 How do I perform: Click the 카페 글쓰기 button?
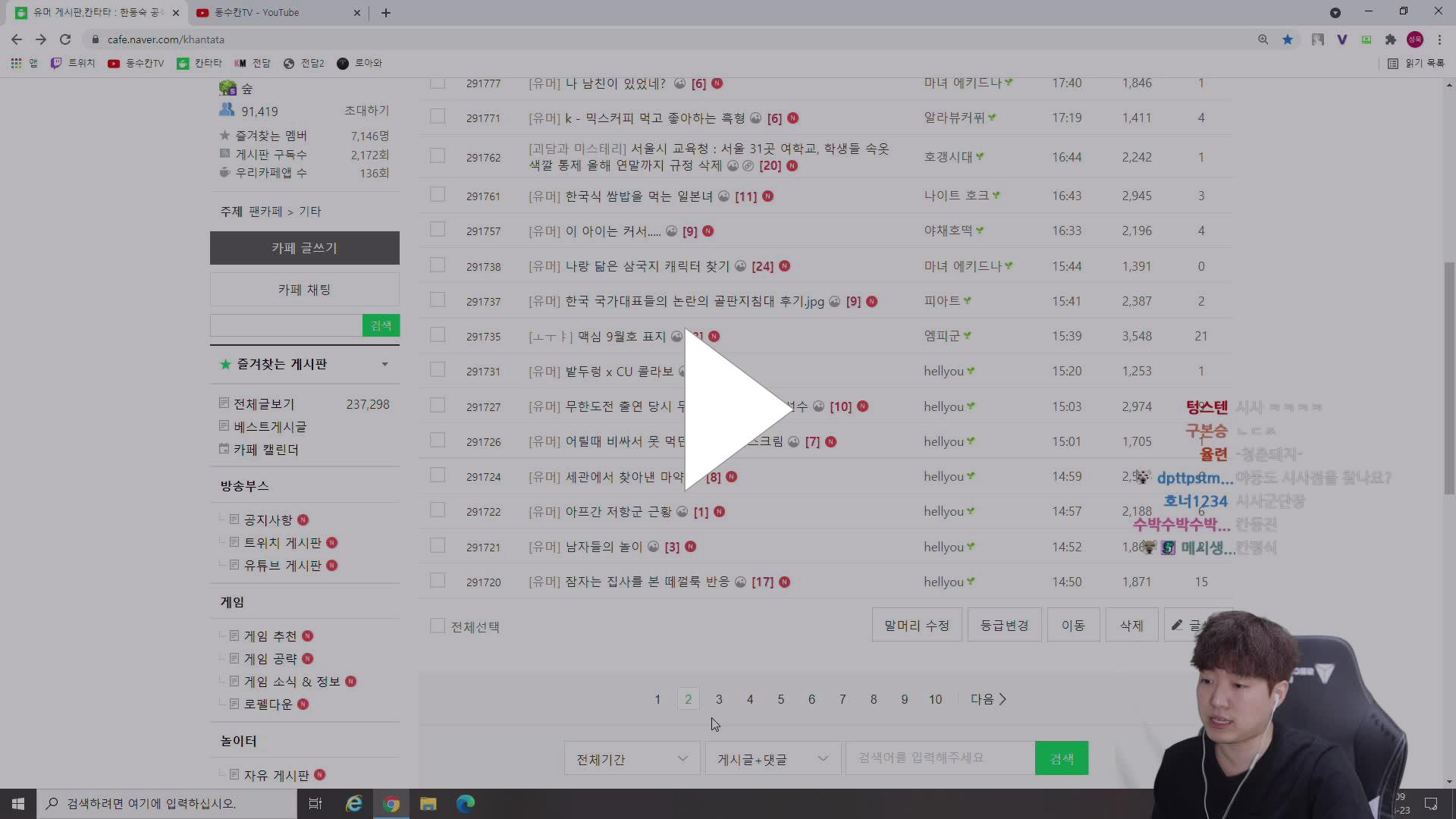coord(304,248)
